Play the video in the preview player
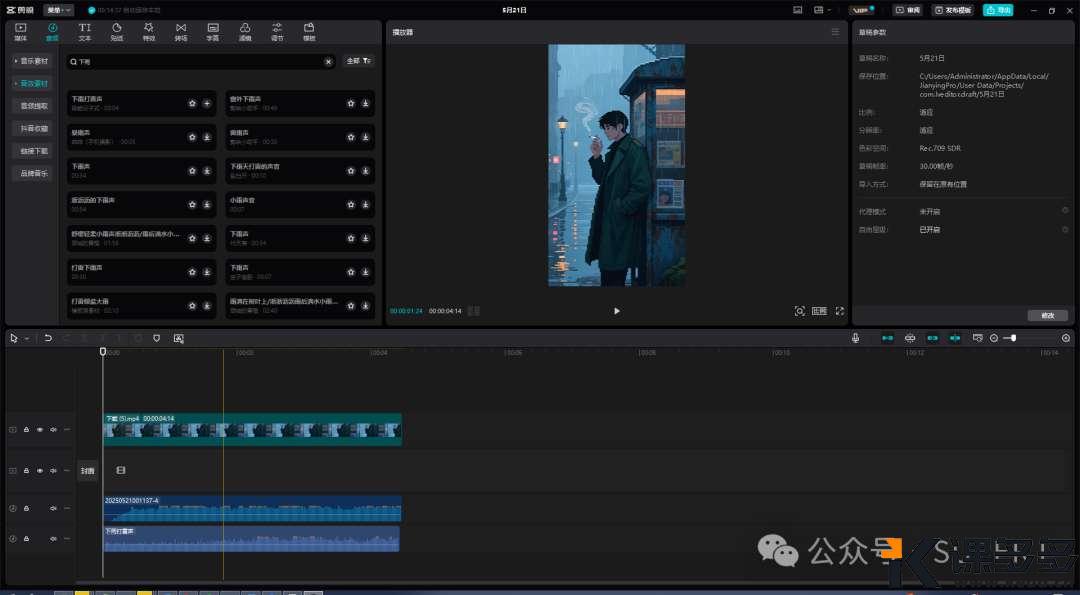Viewport: 1080px width, 595px height. click(616, 311)
